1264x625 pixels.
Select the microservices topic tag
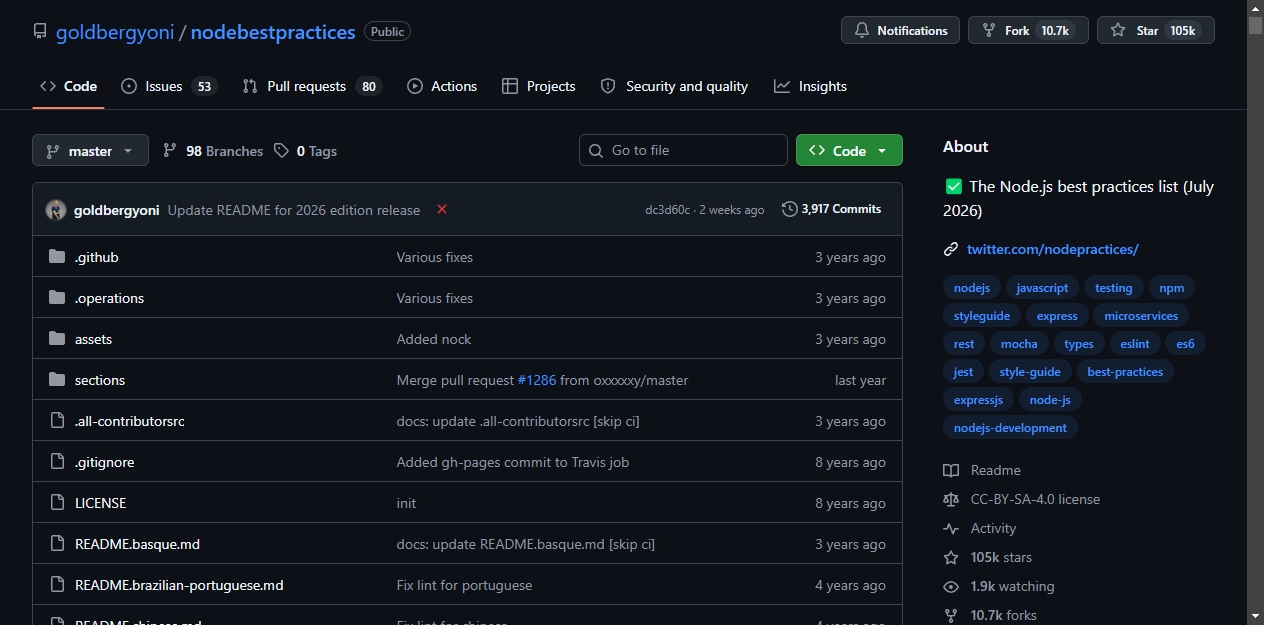click(1141, 316)
